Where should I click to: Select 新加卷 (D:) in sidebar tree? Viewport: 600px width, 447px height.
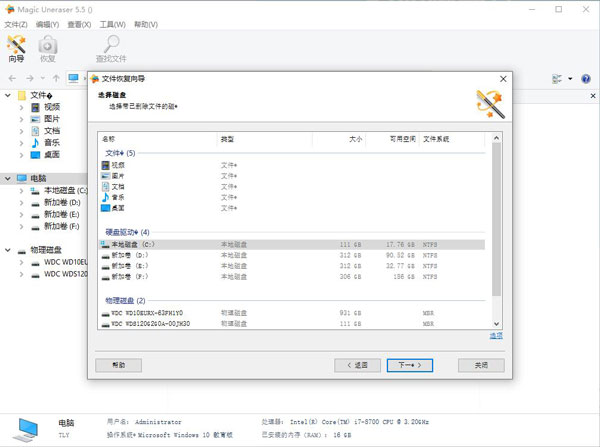(62, 202)
